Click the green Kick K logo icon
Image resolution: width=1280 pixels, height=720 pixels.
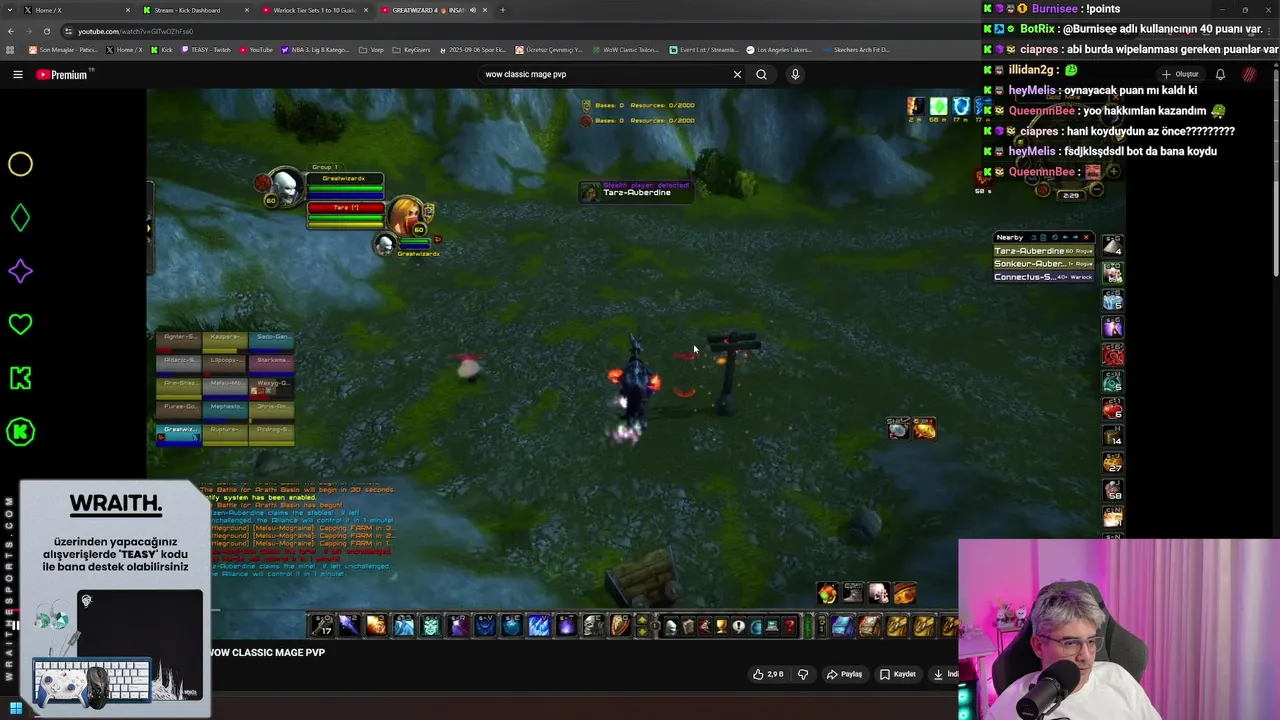tap(20, 378)
